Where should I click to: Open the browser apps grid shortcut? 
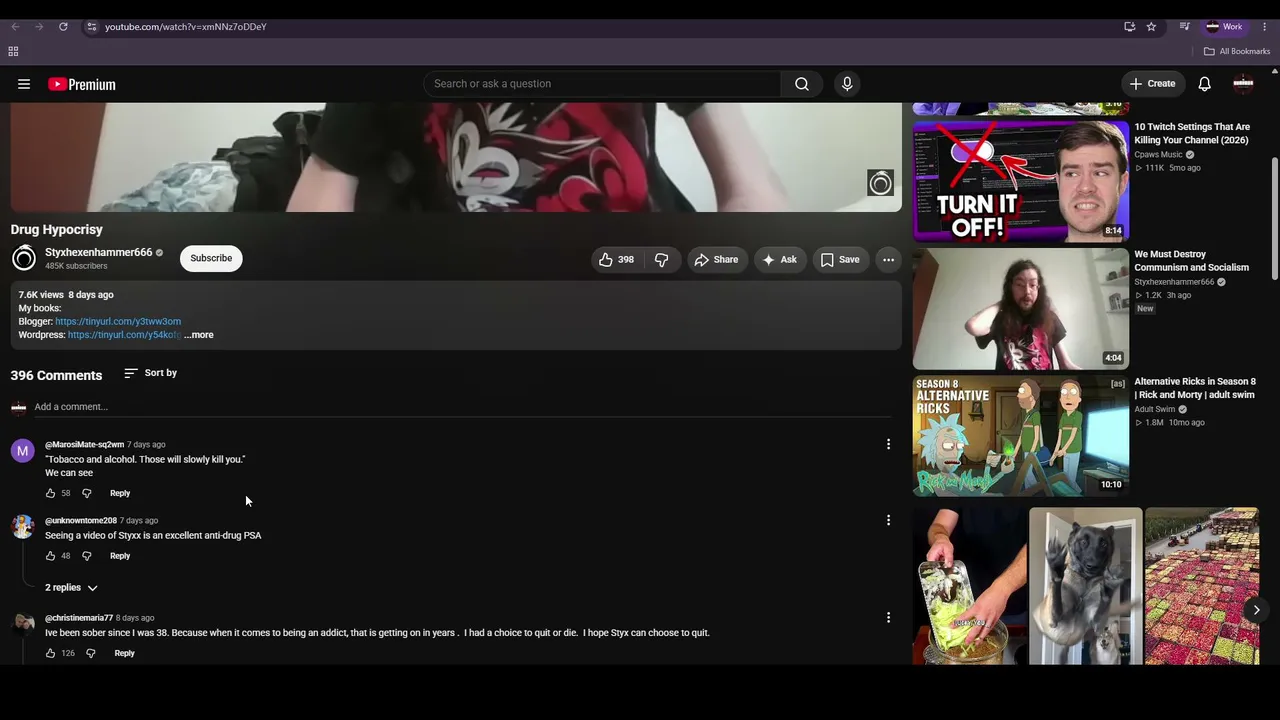[x=13, y=51]
